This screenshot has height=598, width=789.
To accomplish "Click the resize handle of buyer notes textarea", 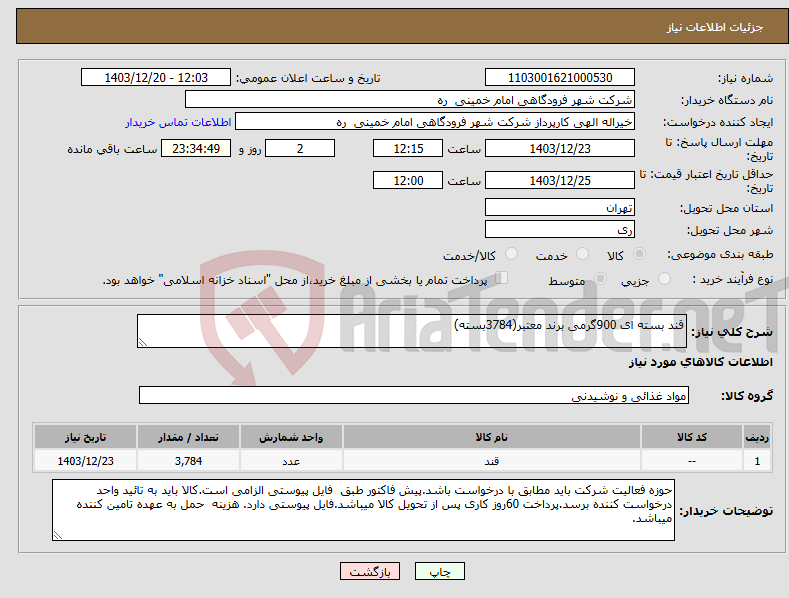I will [x=58, y=535].
